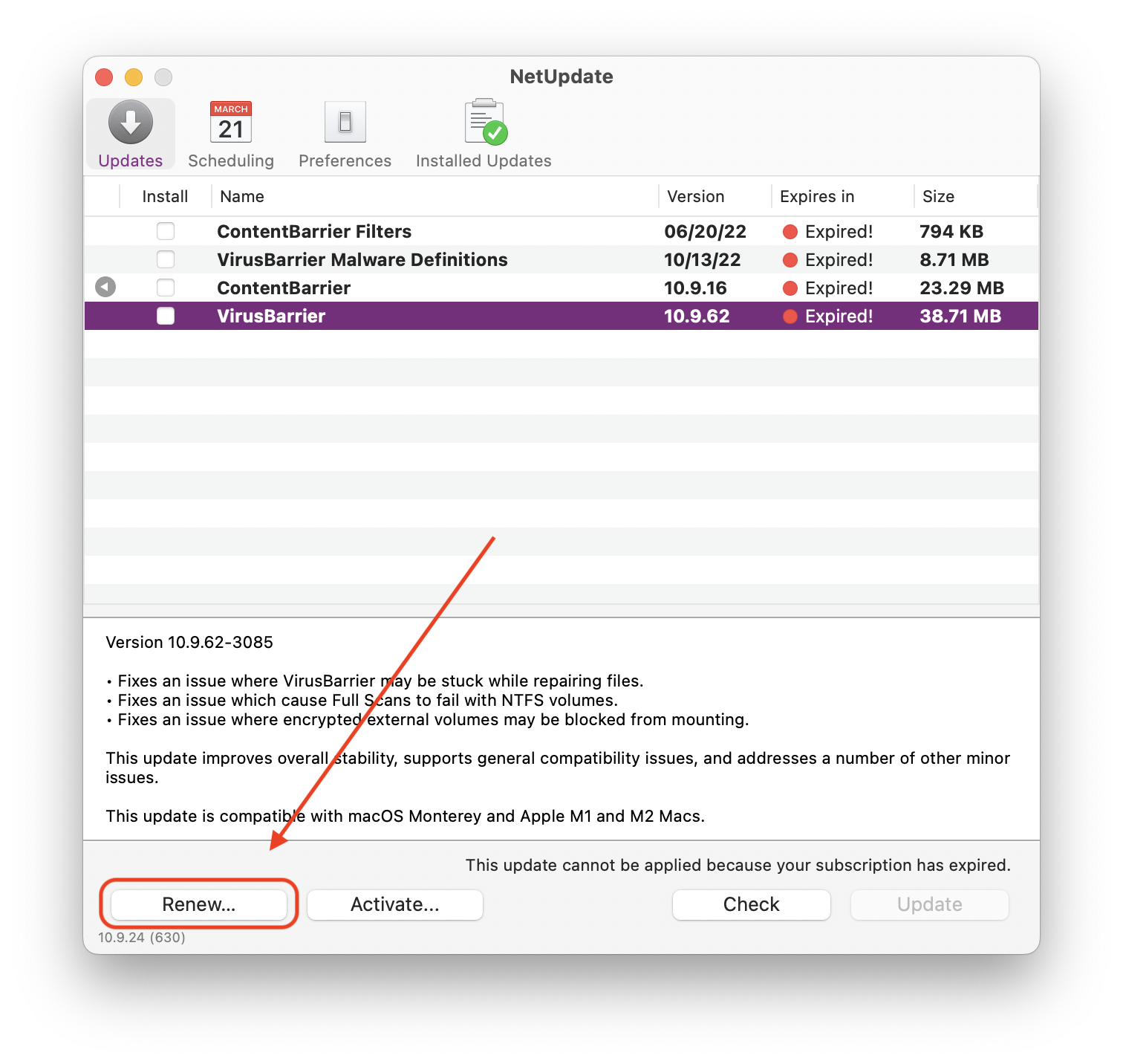Open the Scheduling calendar icon
Screen dimensions: 1123x1064
(231, 123)
